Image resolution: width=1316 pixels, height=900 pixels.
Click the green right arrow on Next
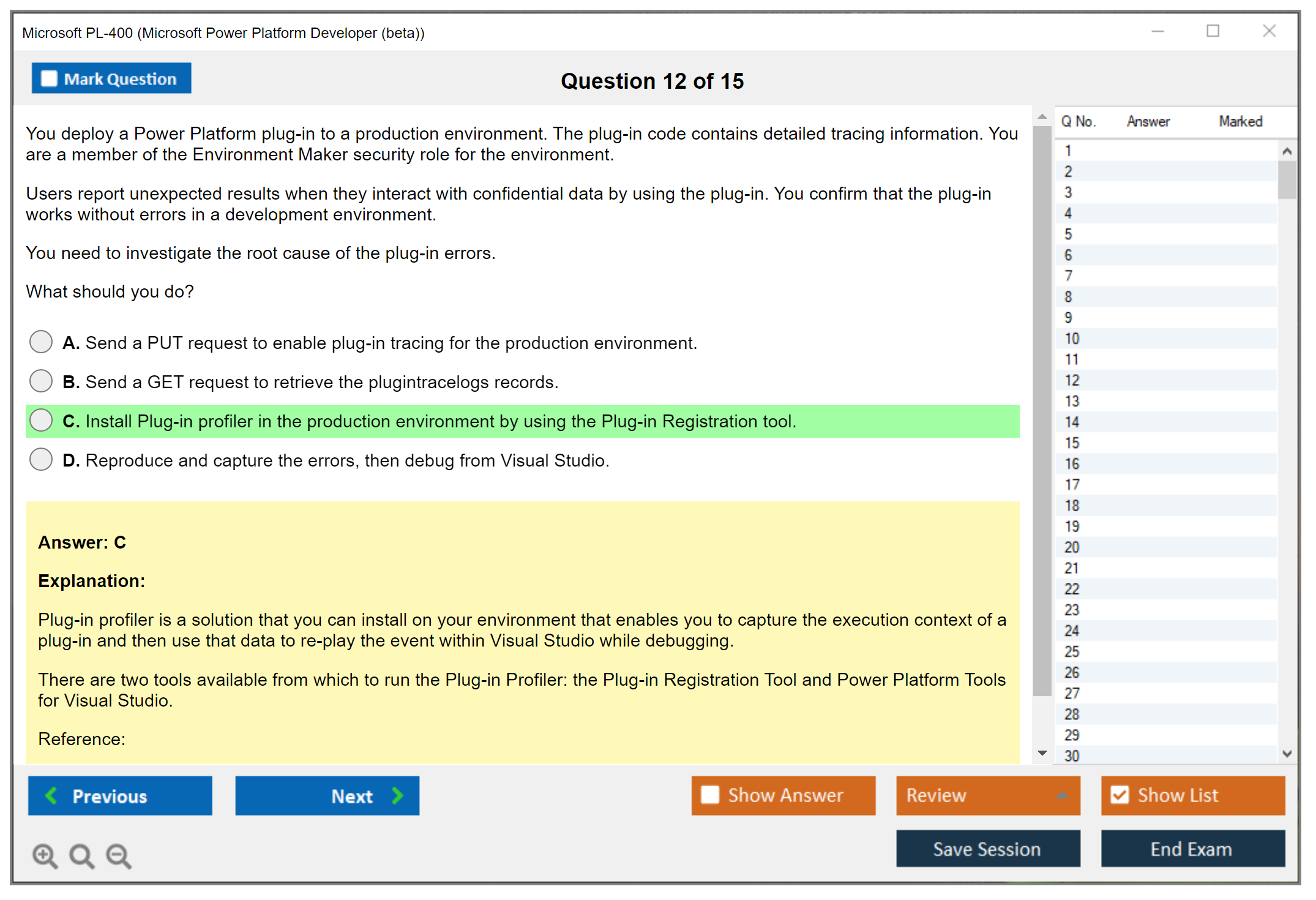[397, 796]
